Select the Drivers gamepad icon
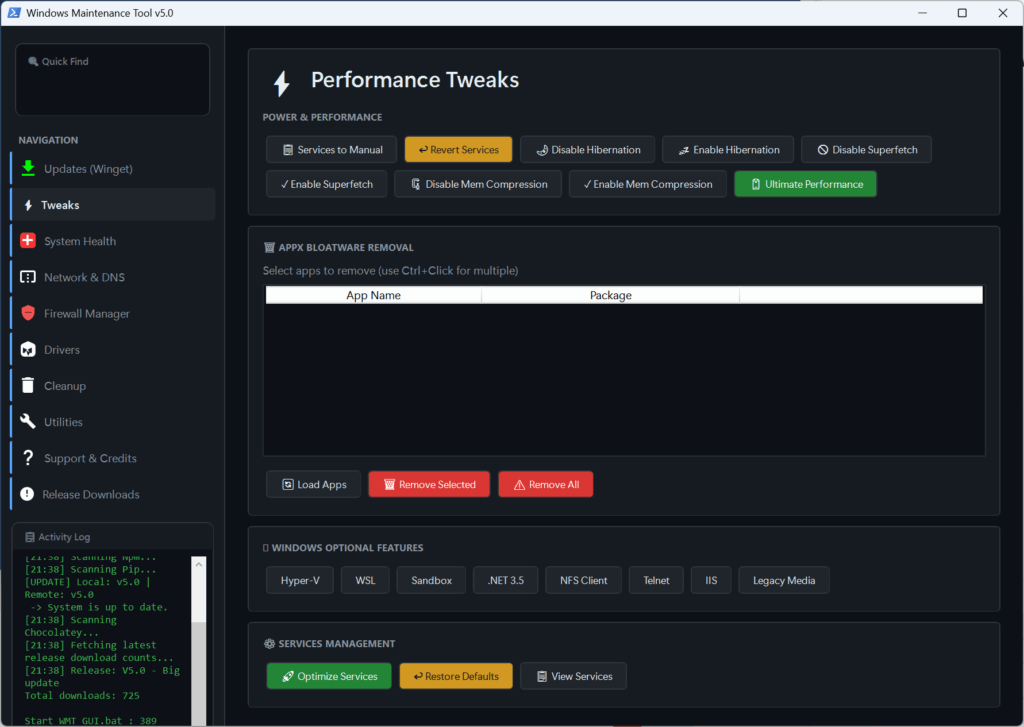Screen dimensions: 1024x727 tap(26, 349)
